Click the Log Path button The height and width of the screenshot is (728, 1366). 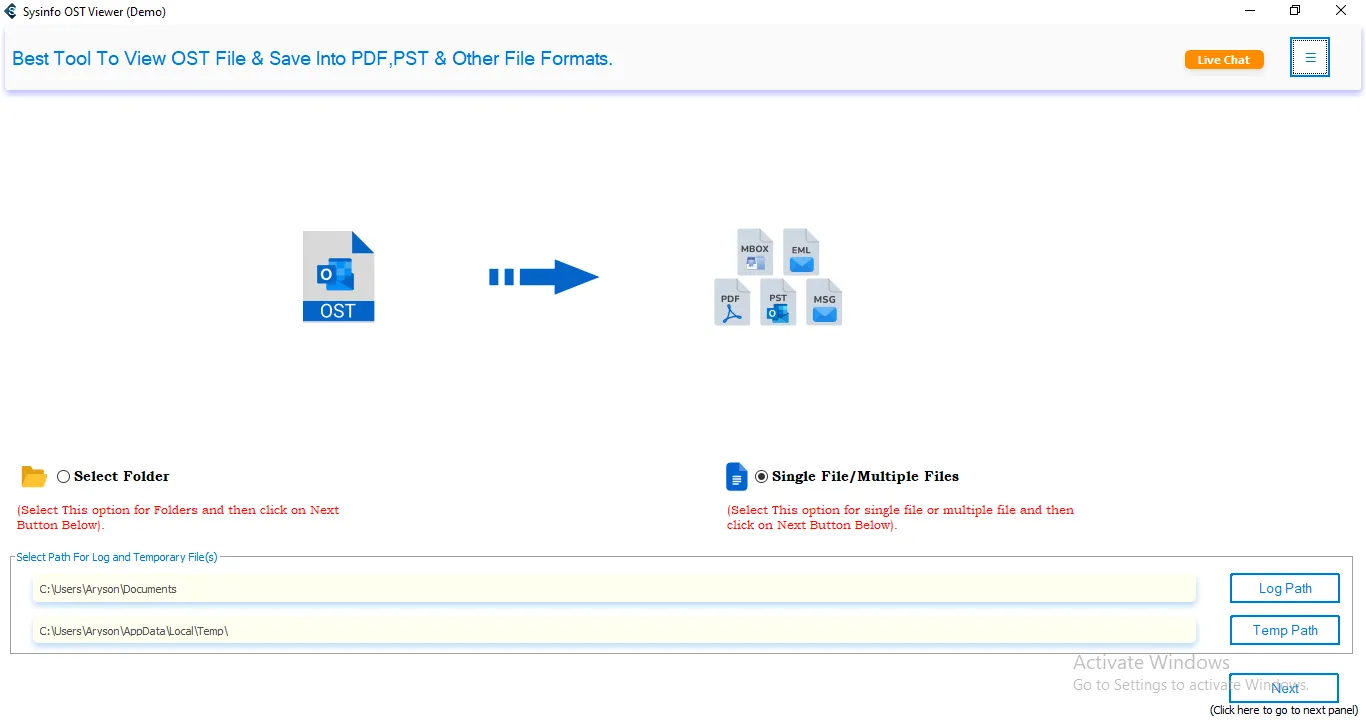[1285, 588]
